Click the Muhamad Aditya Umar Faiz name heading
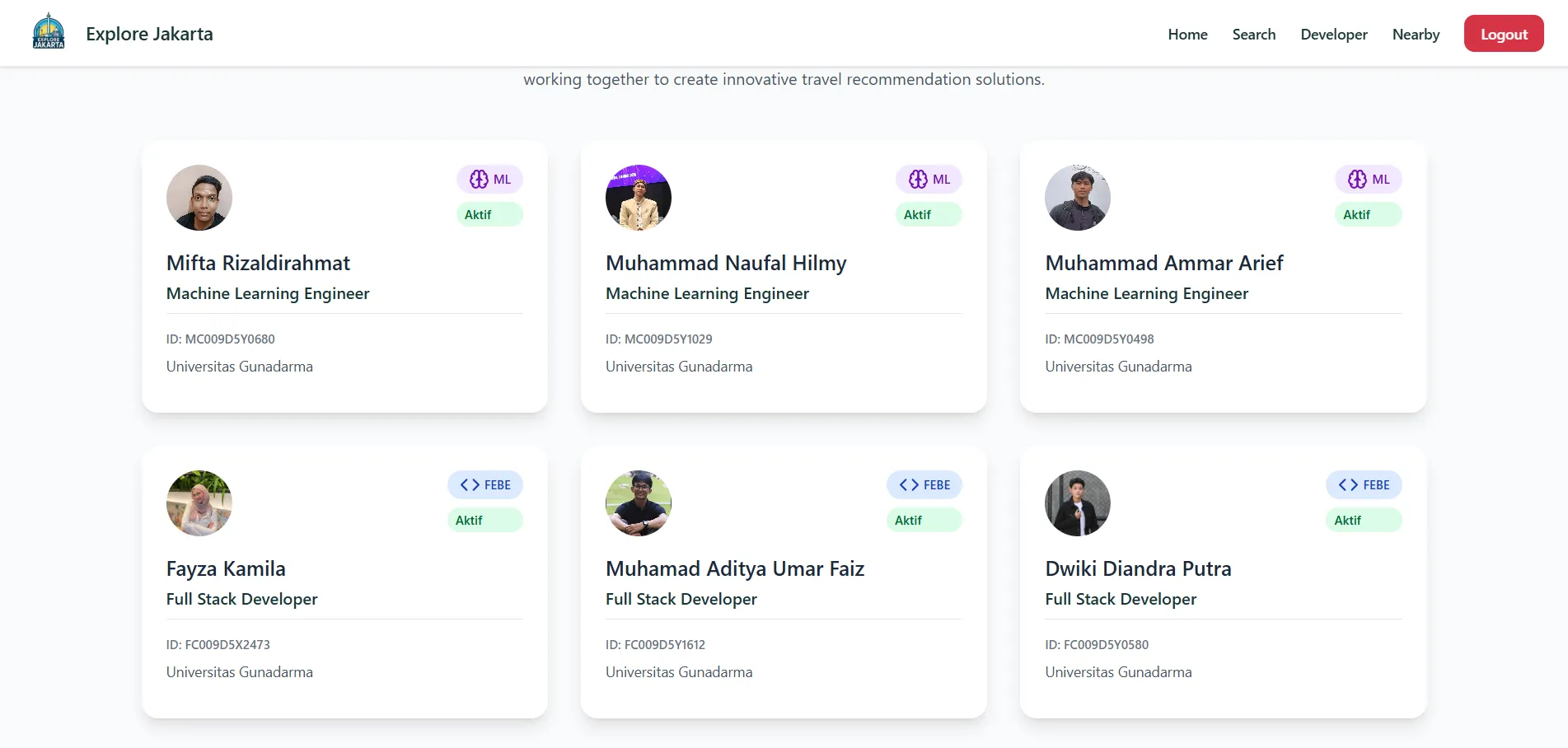The height and width of the screenshot is (748, 1568). tap(734, 569)
